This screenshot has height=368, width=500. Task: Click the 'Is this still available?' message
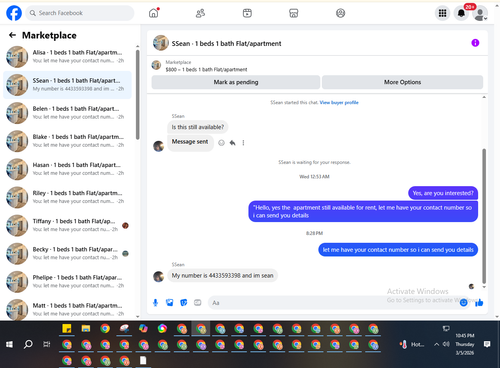[x=198, y=127]
